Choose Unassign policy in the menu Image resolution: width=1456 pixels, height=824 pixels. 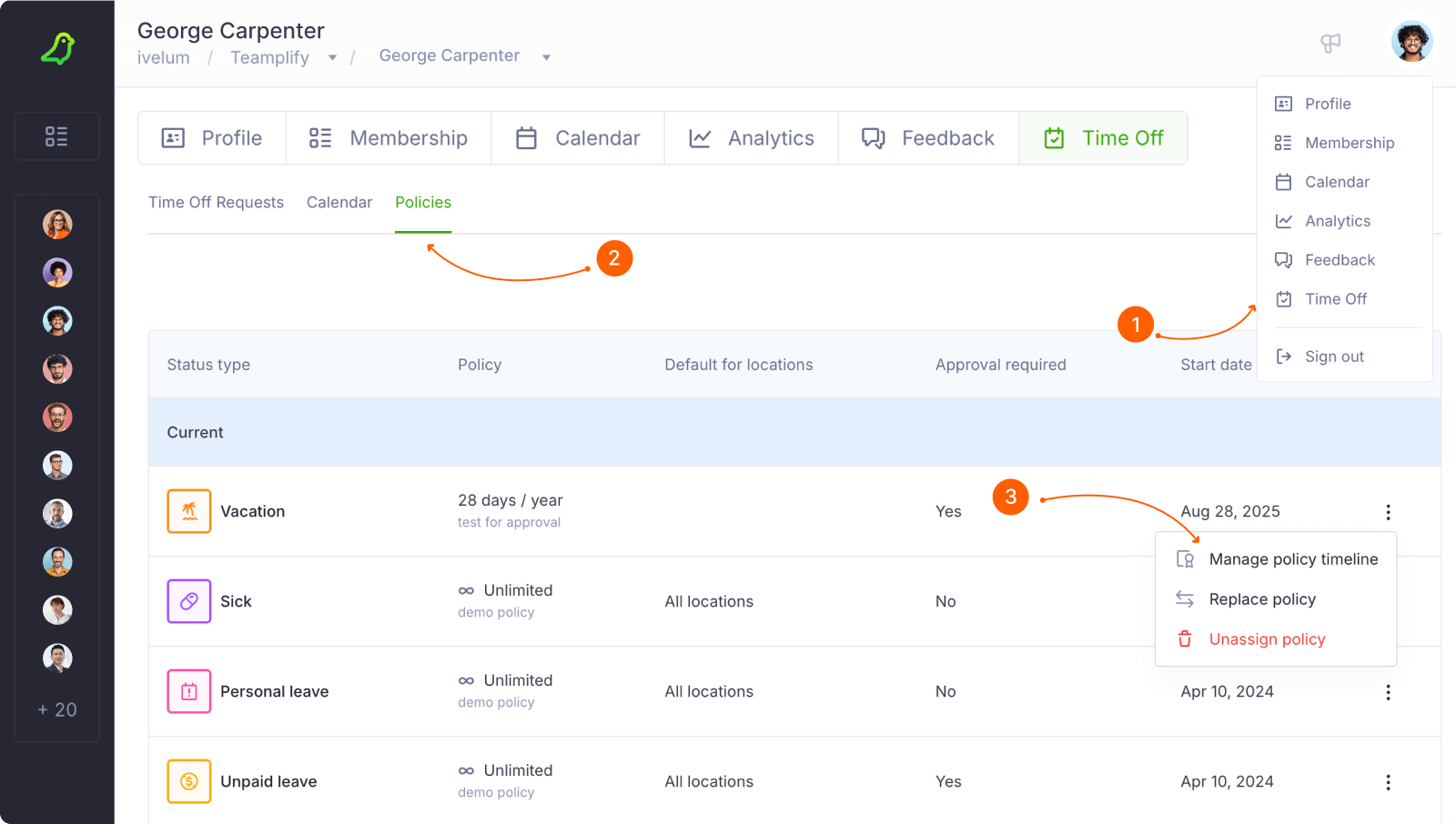click(1267, 639)
